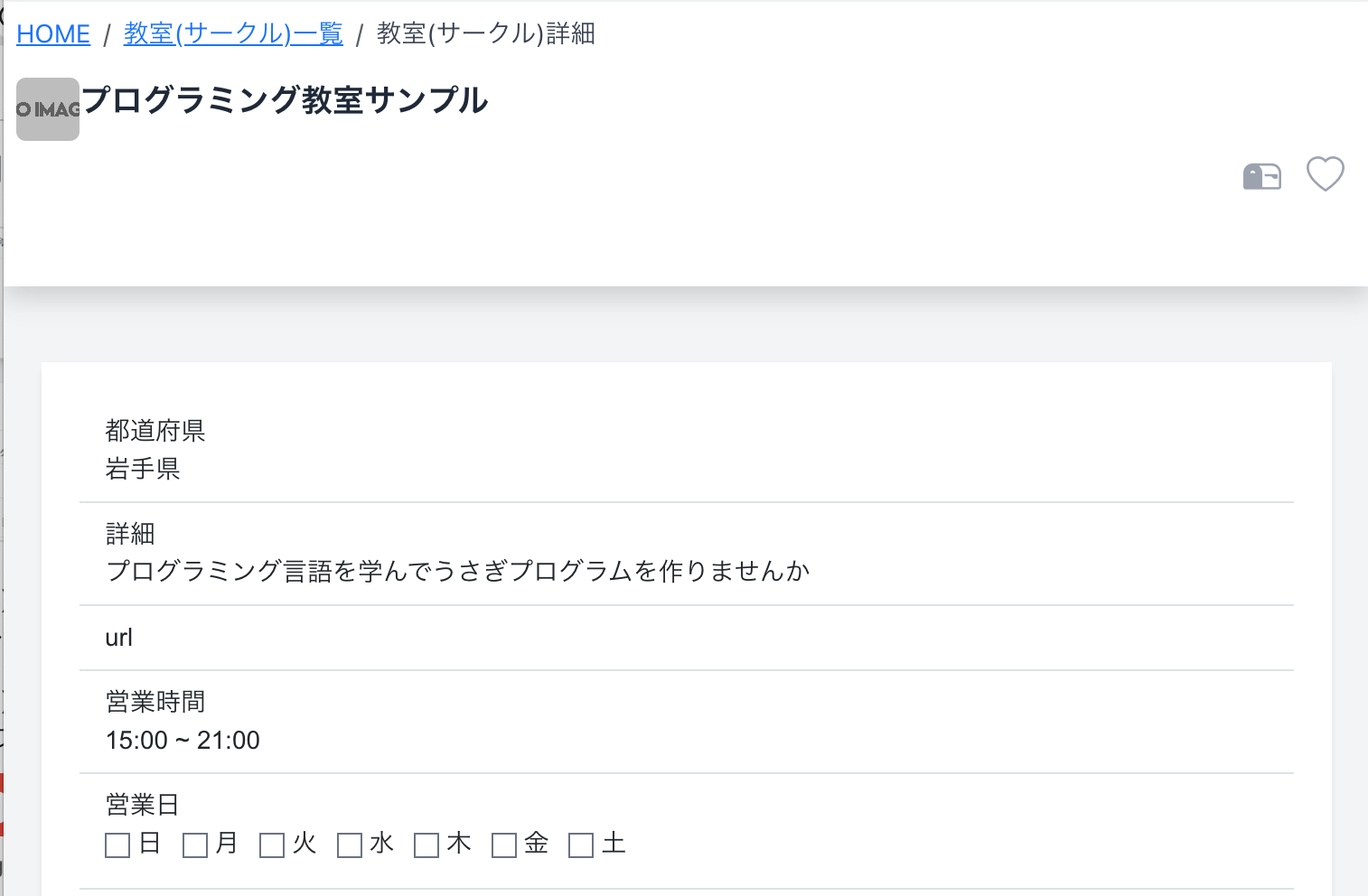Click the 教室(サークル)詳細 breadcrumb text
The height and width of the screenshot is (896, 1368).
[486, 34]
